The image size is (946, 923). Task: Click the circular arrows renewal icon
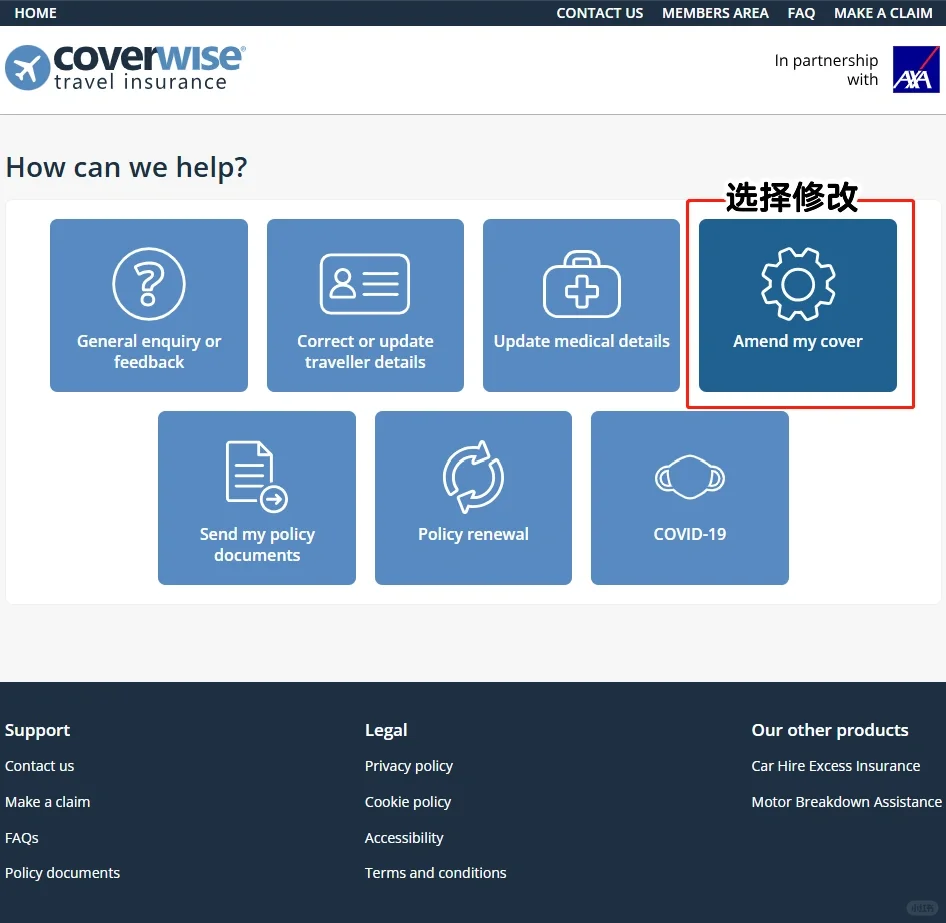[473, 477]
